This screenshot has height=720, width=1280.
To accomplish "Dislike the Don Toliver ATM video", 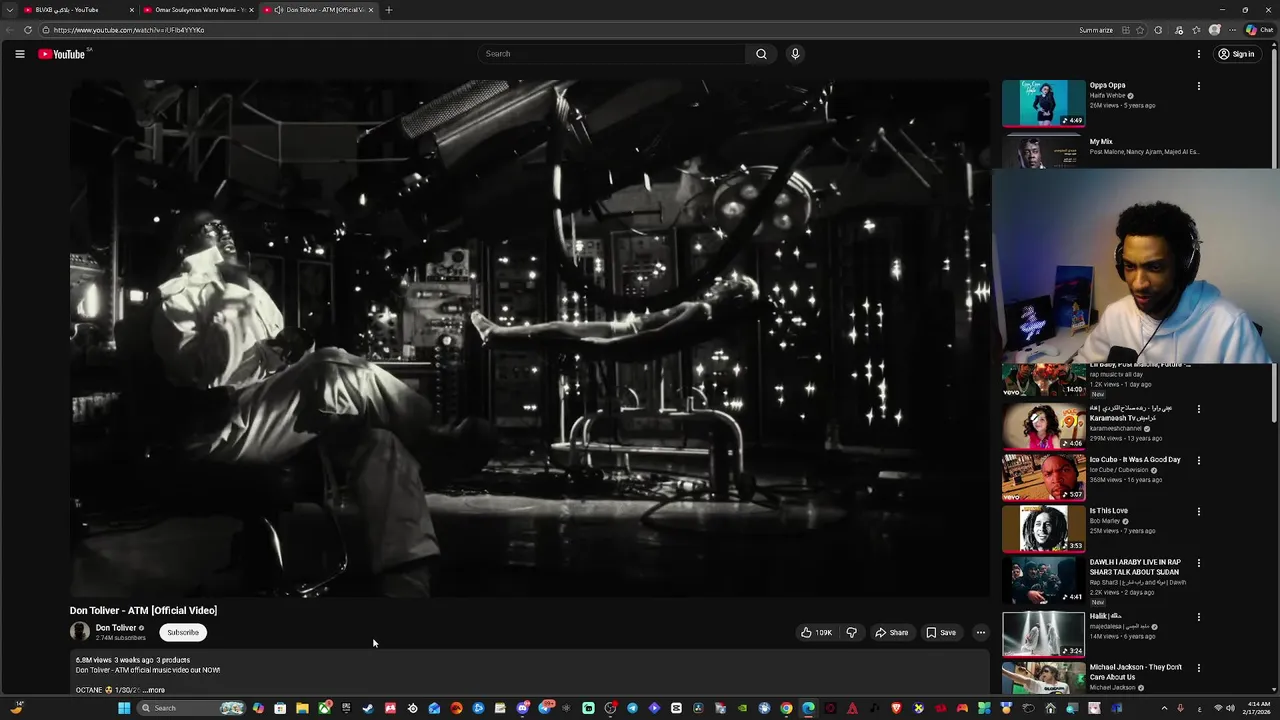I will (852, 632).
